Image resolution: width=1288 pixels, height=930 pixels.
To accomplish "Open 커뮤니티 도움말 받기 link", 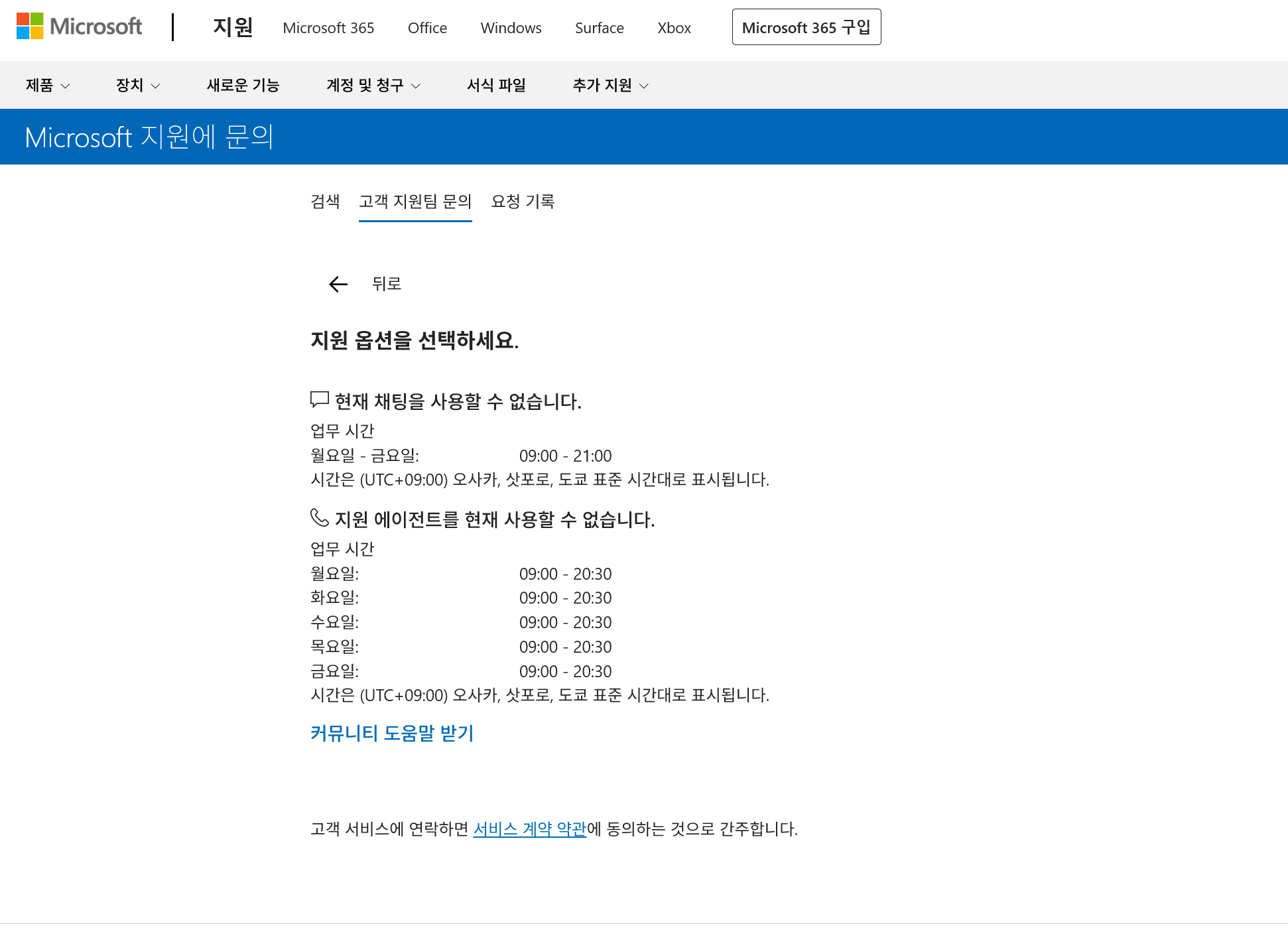I will click(392, 734).
